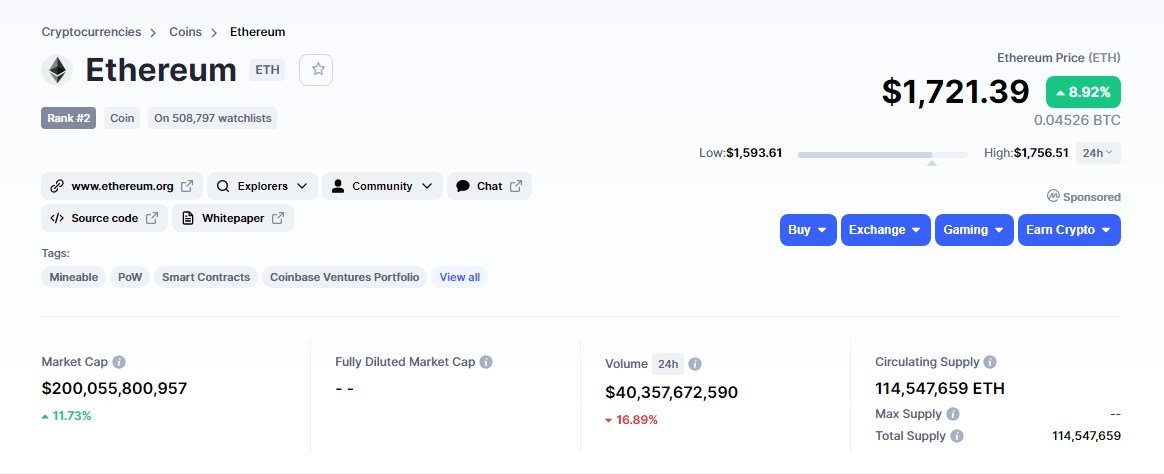This screenshot has width=1164, height=474.
Task: Open the Gaming dropdown button
Action: [x=974, y=230]
